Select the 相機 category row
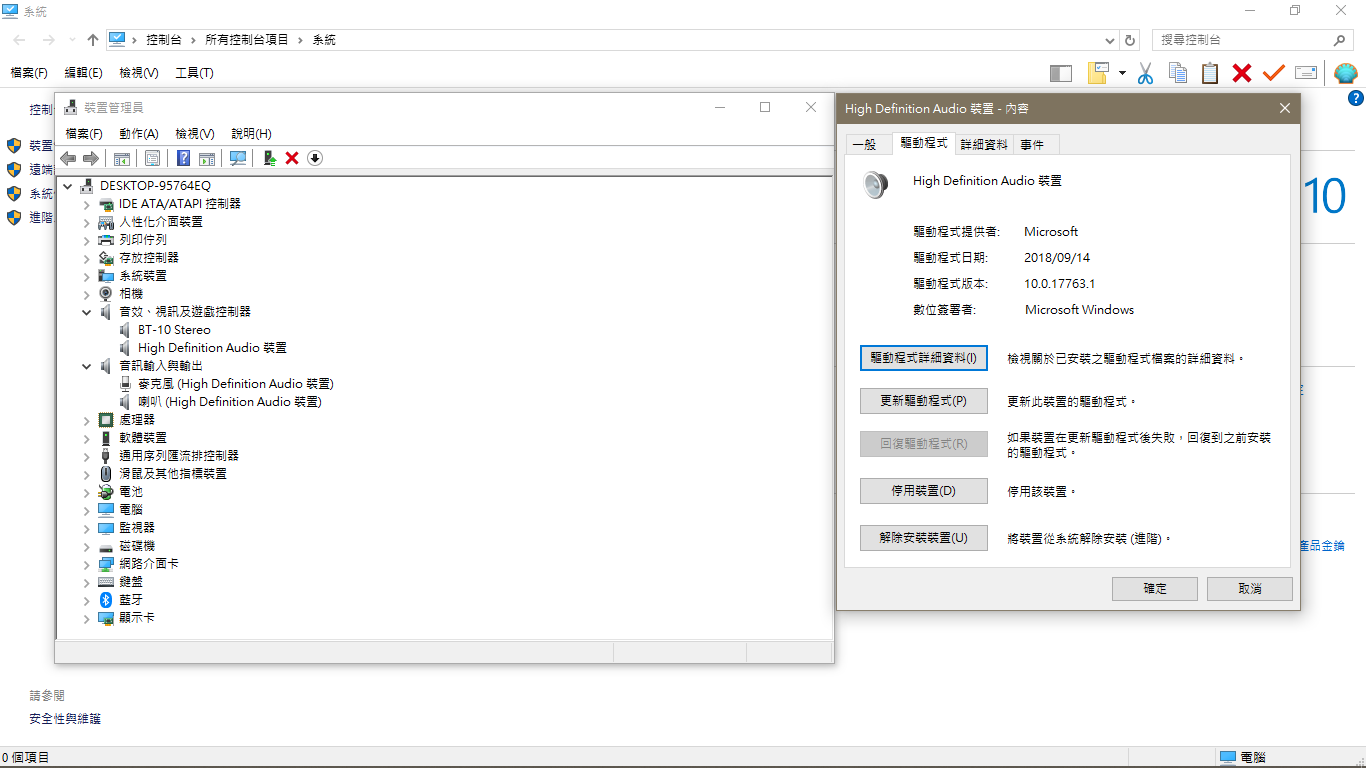1366x768 pixels. 131,294
